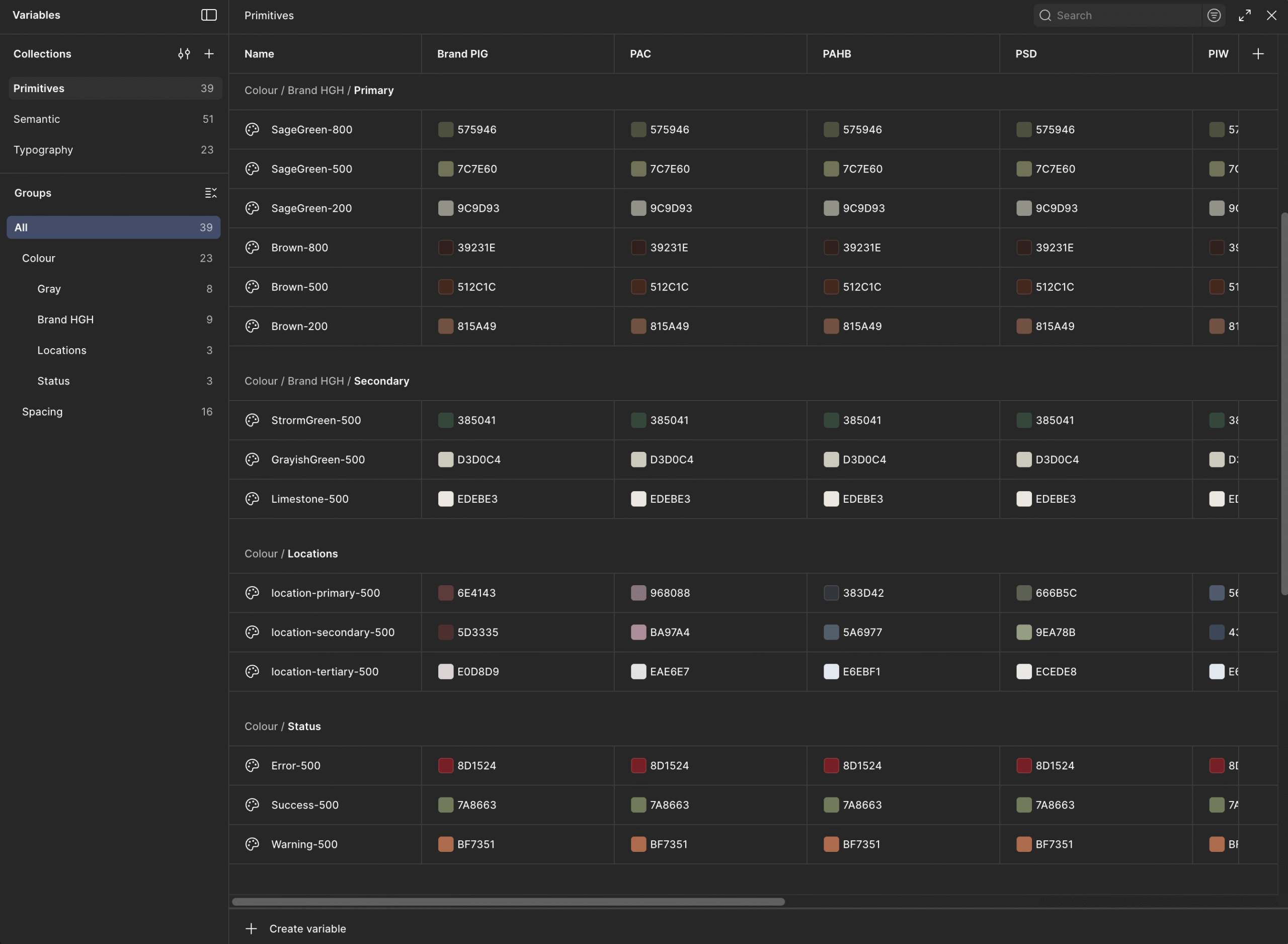Expand the variables window to fullscreen
Viewport: 1288px width, 944px height.
1245,16
